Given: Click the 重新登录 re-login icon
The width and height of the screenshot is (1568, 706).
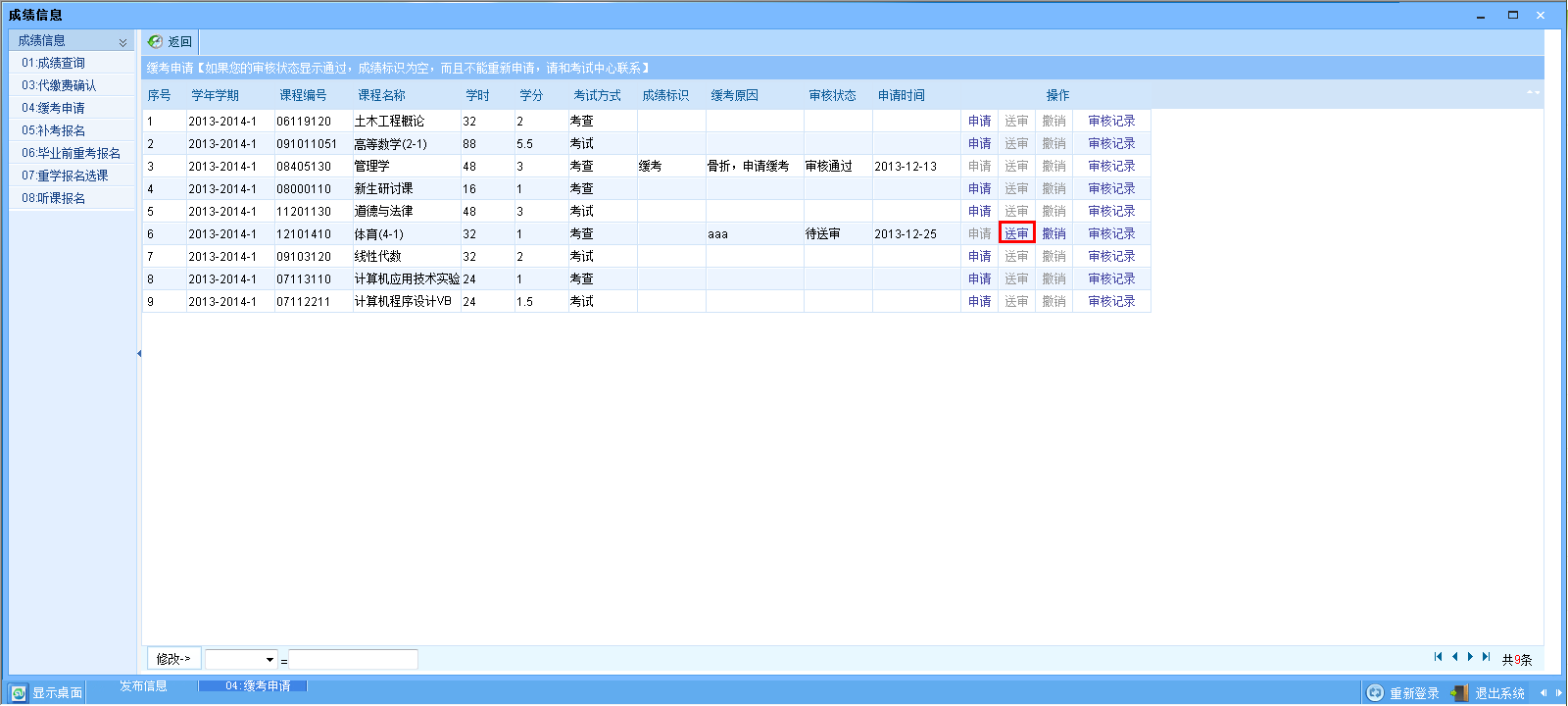Looking at the screenshot, I should (1375, 693).
